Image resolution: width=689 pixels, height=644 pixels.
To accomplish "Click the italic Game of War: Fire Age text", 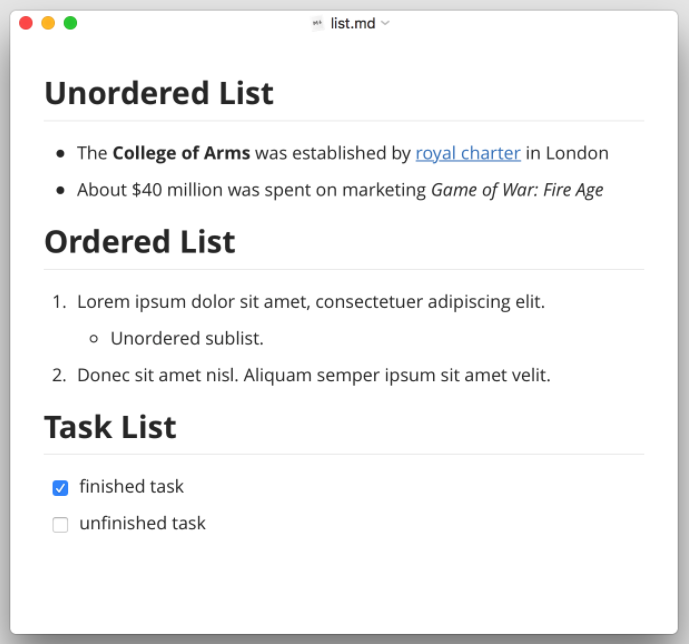I will click(517, 190).
